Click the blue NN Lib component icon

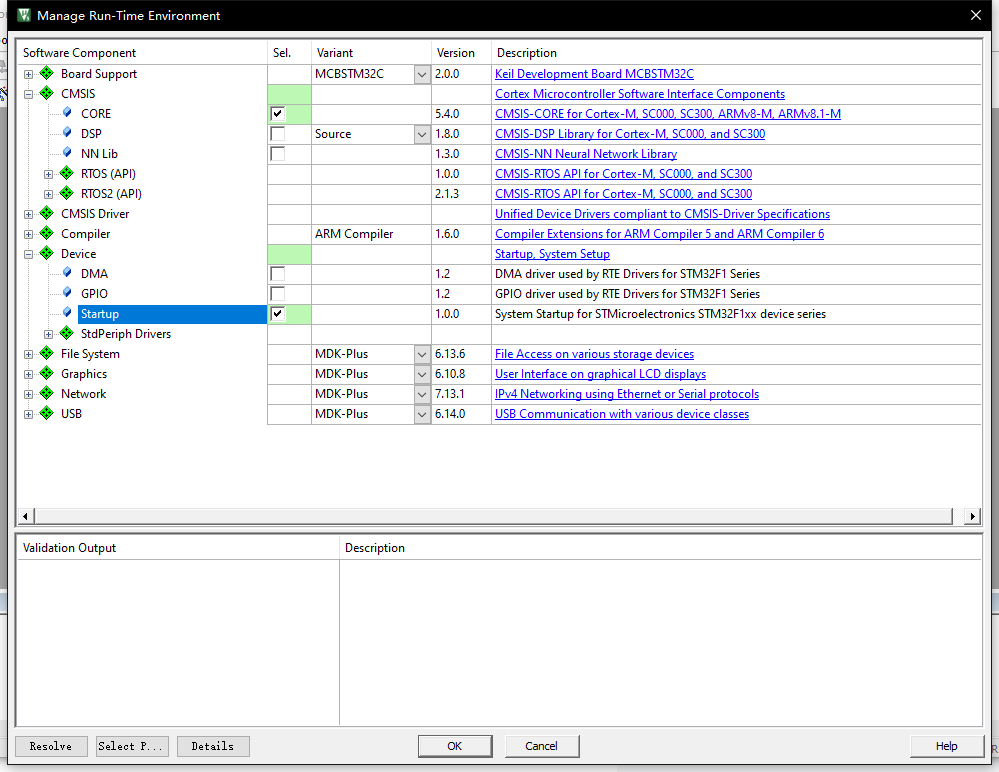point(67,153)
